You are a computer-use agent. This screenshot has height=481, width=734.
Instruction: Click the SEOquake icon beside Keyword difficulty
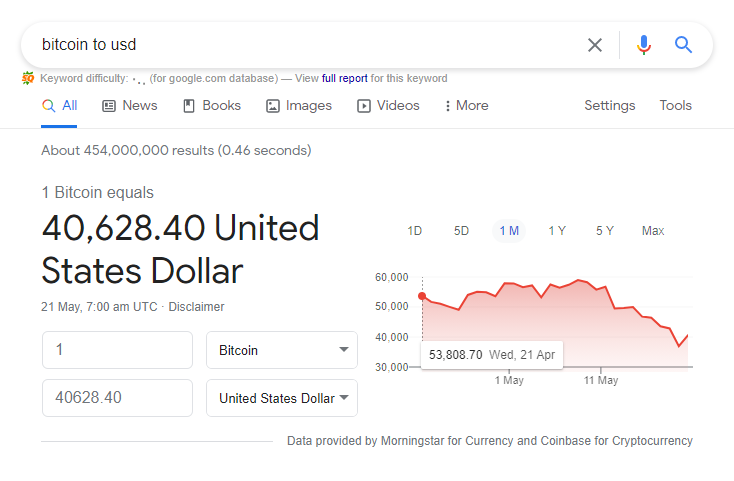point(28,78)
